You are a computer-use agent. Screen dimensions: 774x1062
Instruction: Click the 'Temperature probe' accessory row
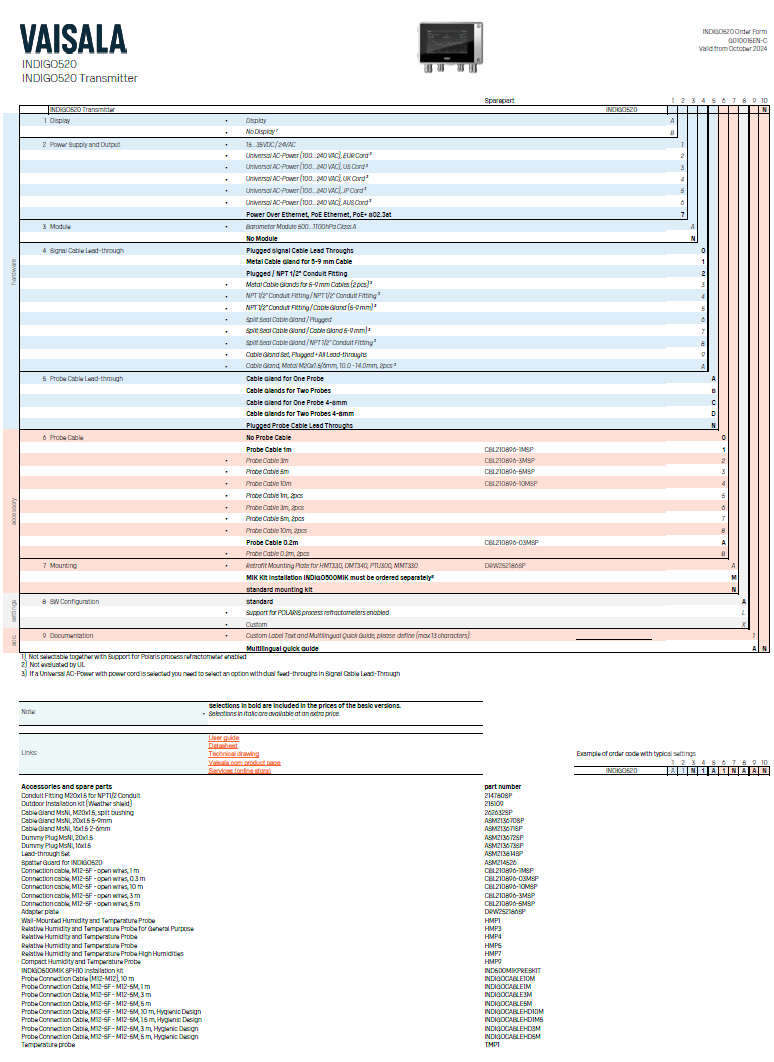pyautogui.click(x=47, y=1045)
